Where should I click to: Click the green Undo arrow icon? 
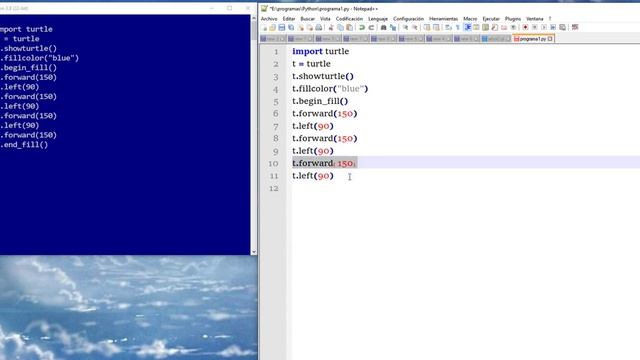click(362, 27)
